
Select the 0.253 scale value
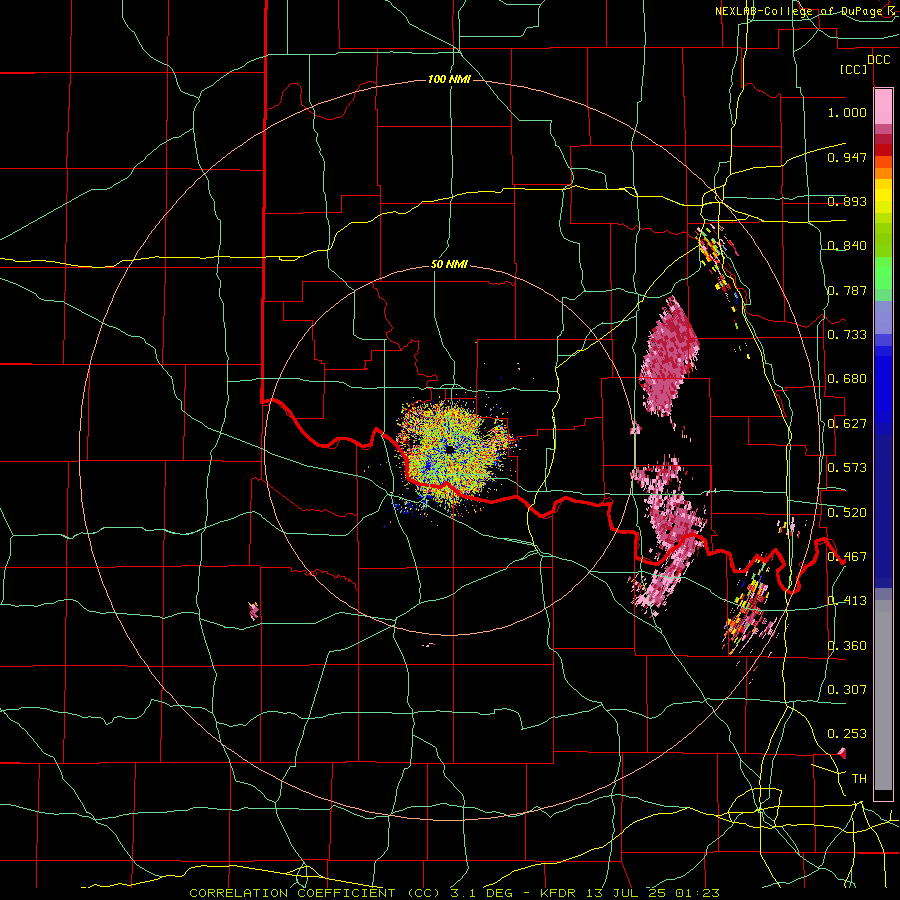[847, 734]
